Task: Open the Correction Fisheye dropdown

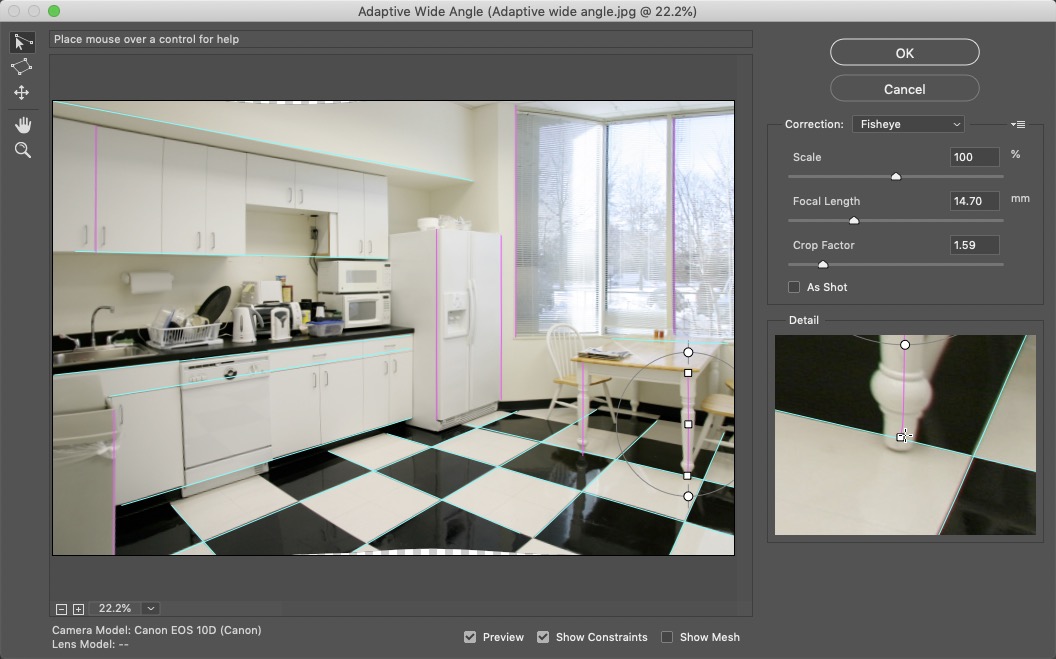Action: pos(908,125)
